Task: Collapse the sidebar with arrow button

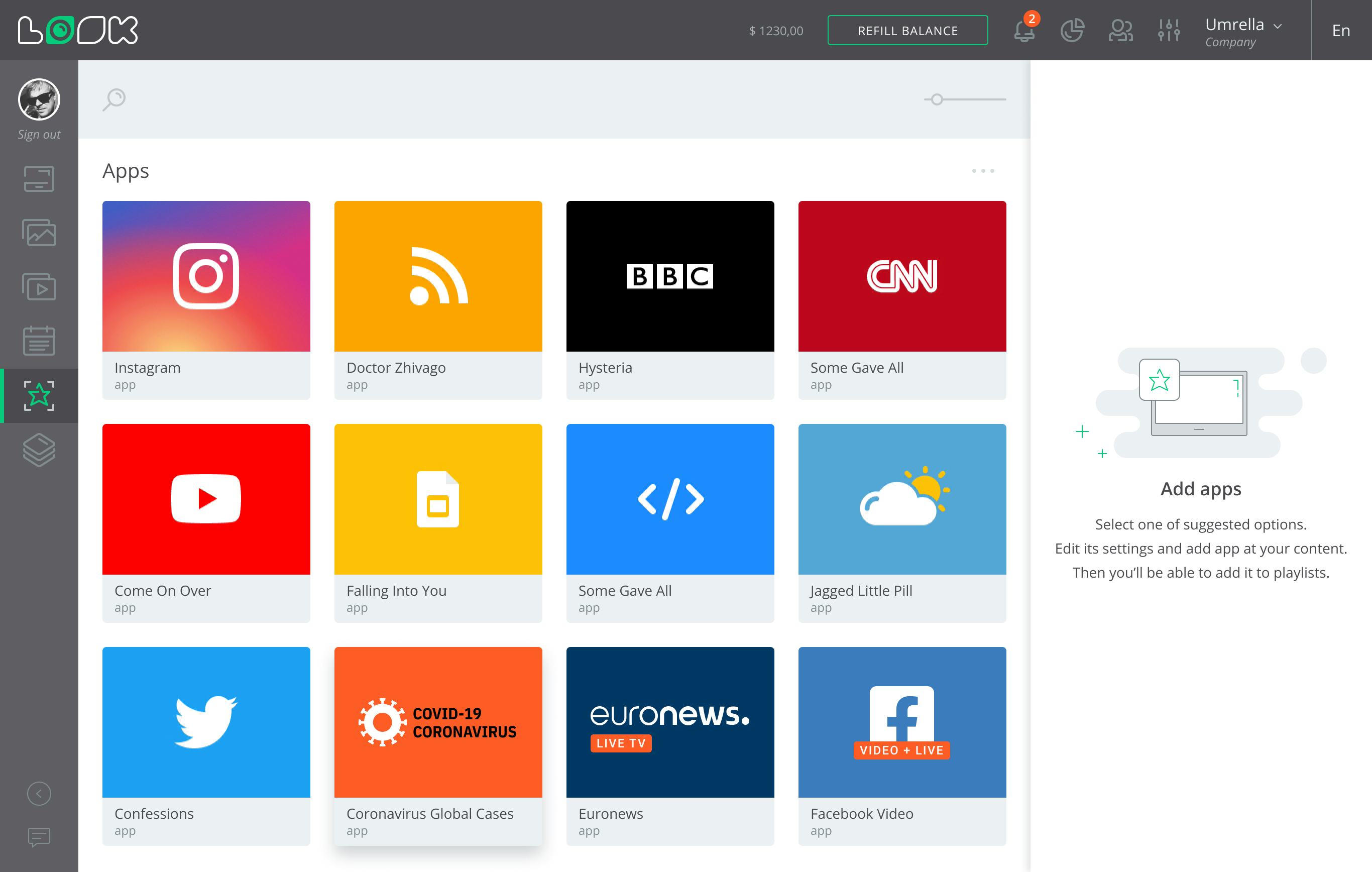Action: [39, 794]
